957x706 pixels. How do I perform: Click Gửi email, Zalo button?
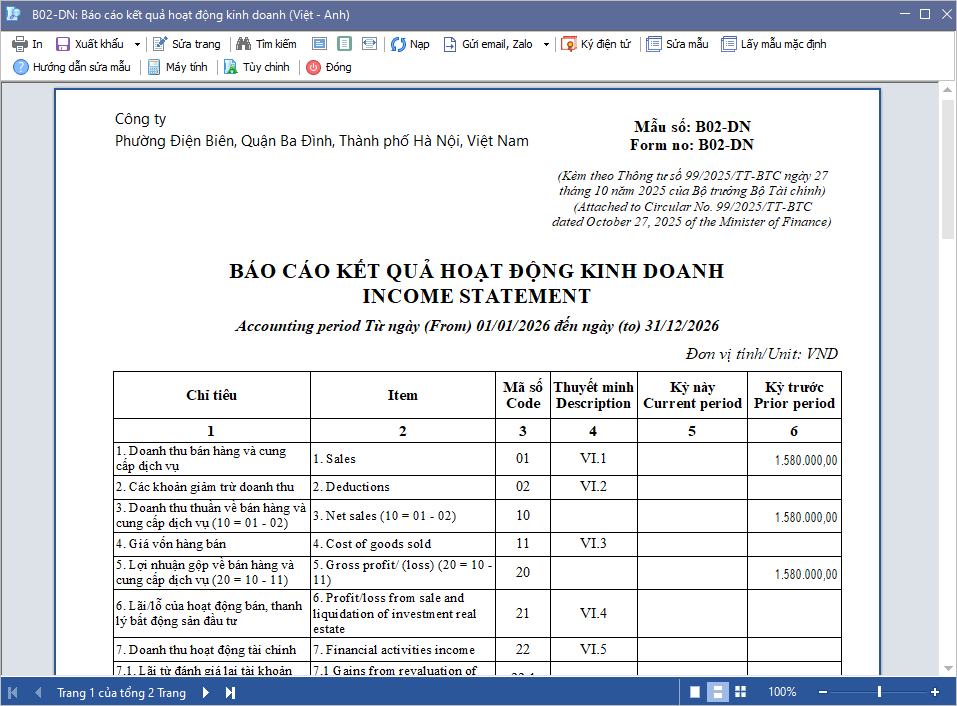(488, 44)
